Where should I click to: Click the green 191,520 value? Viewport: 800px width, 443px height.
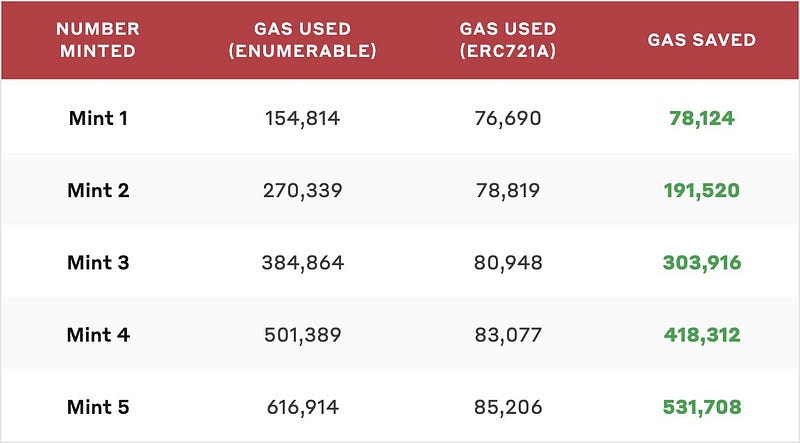click(701, 190)
